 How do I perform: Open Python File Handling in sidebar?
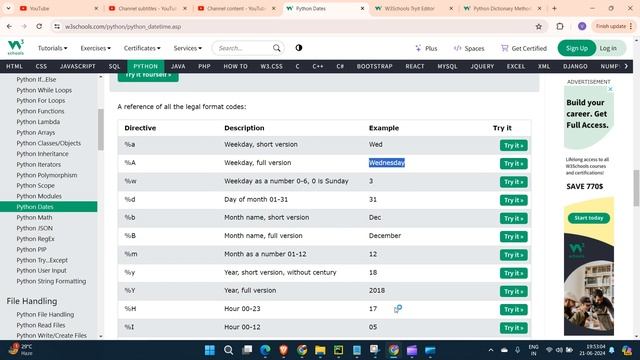coord(45,315)
